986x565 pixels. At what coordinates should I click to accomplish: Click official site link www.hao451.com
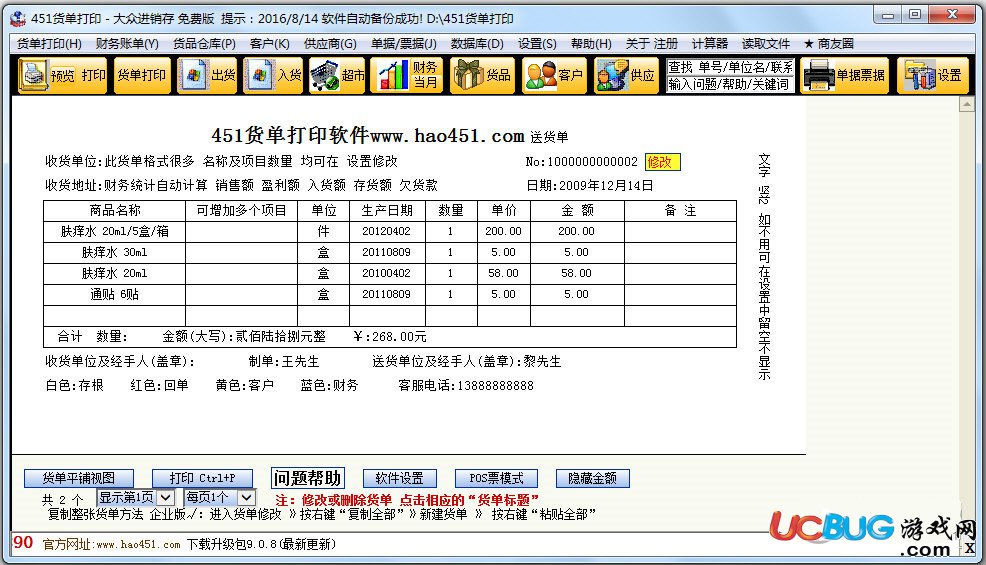138,544
